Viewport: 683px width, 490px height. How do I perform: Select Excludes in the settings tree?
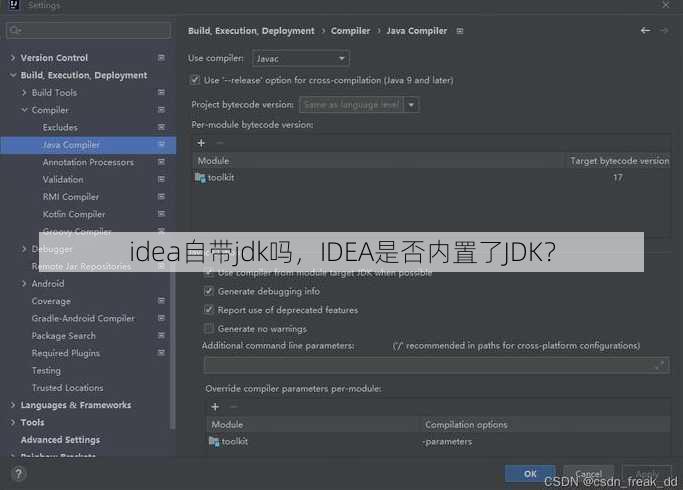pyautogui.click(x=60, y=127)
